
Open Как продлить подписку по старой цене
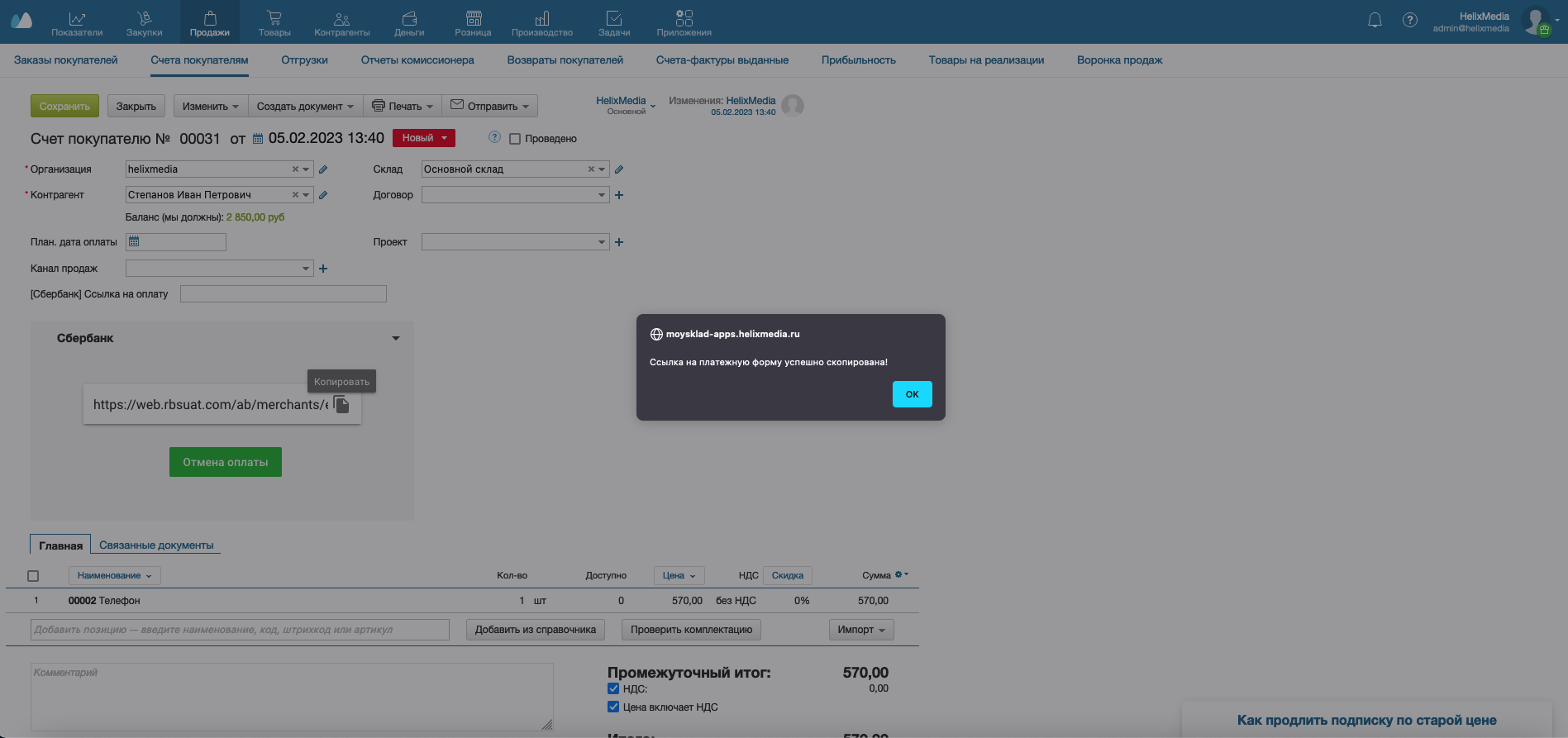[1367, 721]
